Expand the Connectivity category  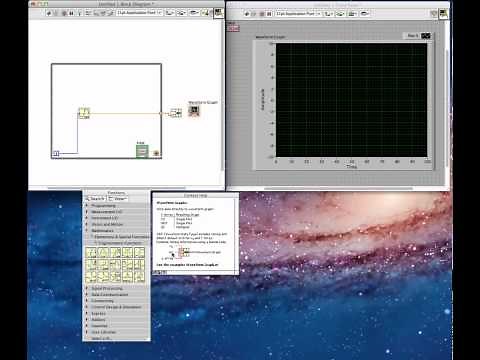(x=116, y=301)
